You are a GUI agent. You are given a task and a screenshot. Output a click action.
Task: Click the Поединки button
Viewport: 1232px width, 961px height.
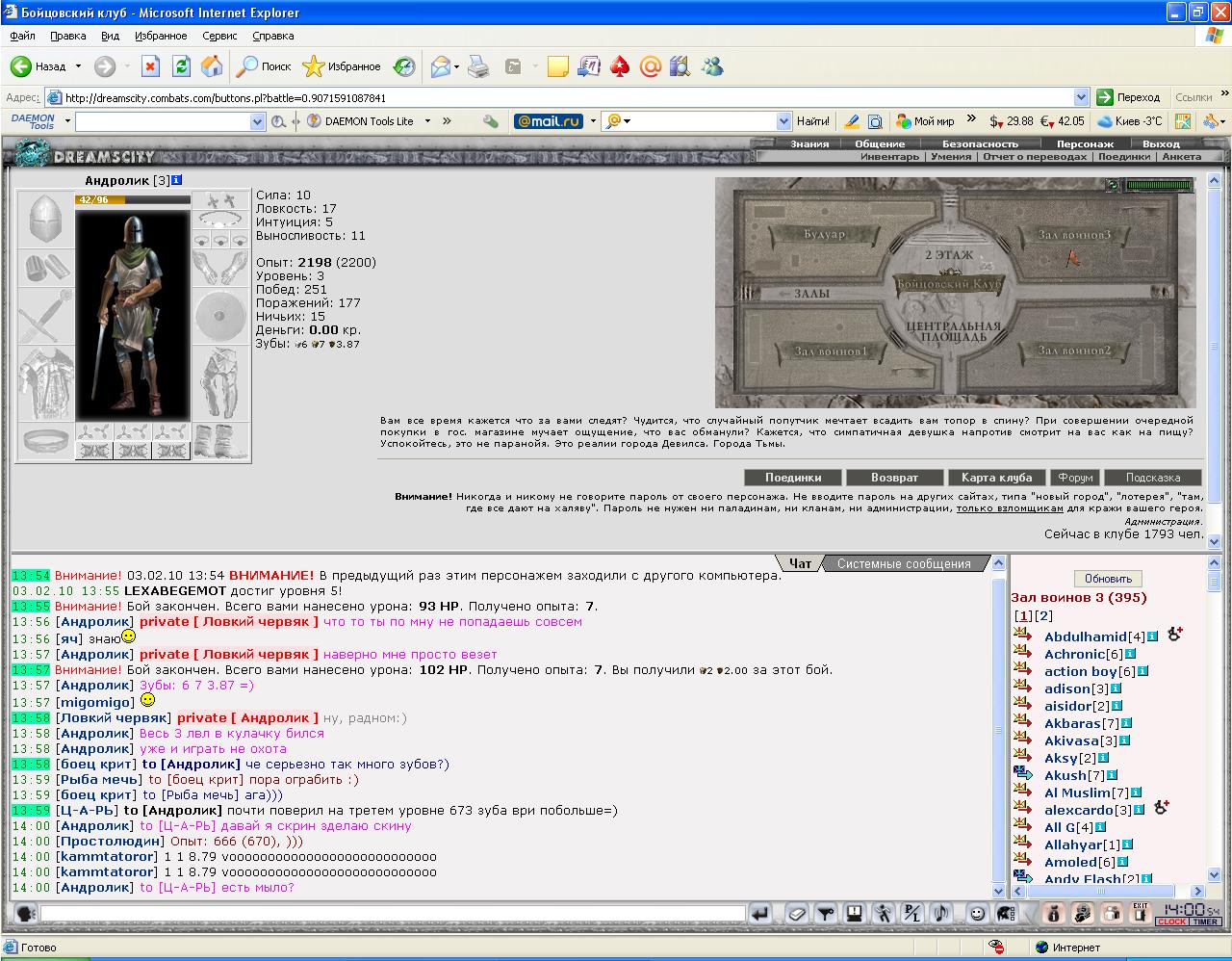point(793,478)
